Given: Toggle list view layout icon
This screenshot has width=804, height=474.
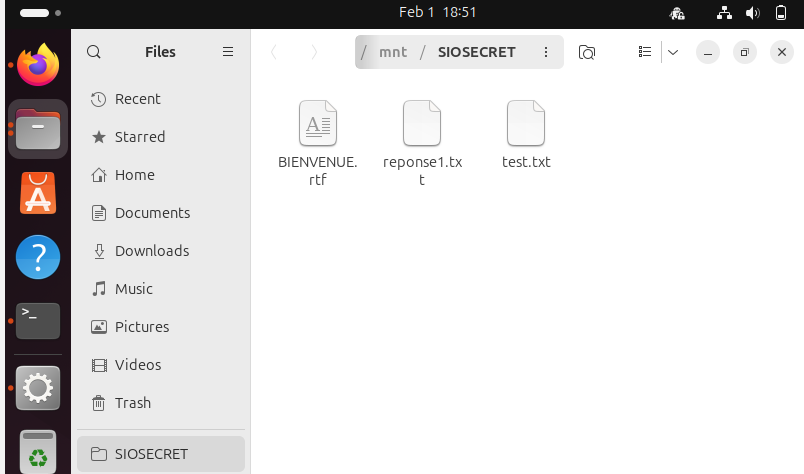Looking at the screenshot, I should (645, 52).
